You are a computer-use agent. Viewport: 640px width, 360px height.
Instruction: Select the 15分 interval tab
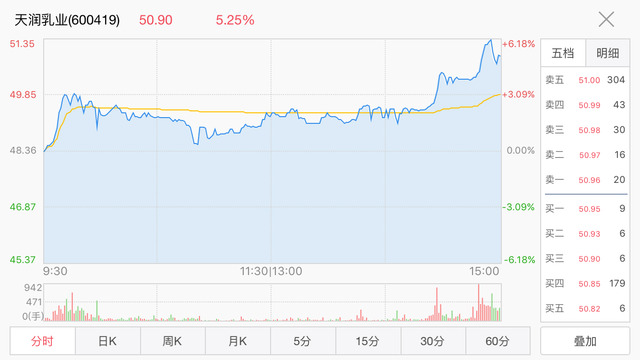(368, 341)
